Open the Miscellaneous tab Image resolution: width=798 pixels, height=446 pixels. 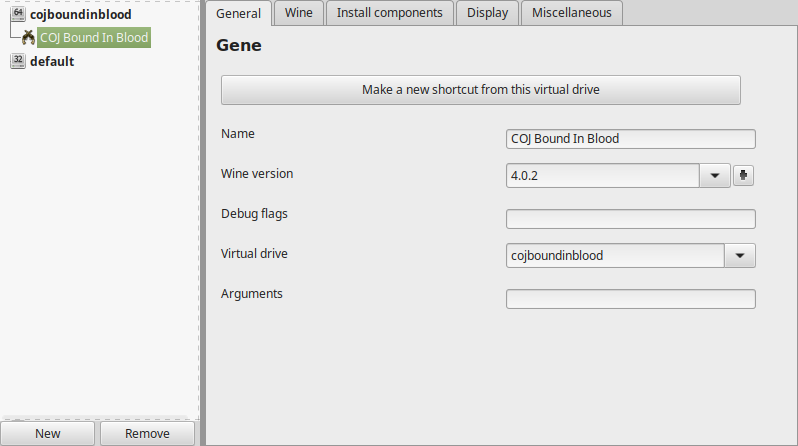572,13
